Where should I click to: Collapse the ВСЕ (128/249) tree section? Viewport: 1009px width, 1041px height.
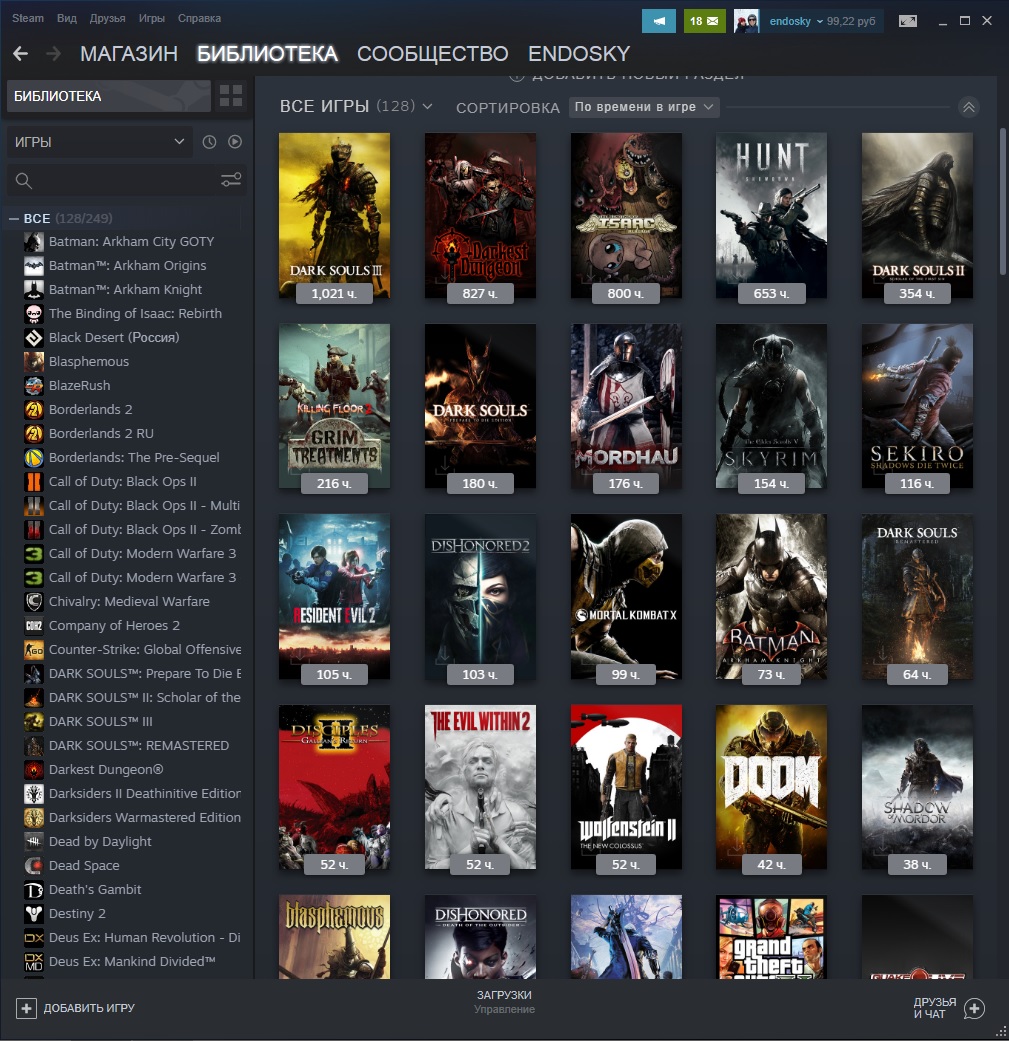[x=14, y=218]
